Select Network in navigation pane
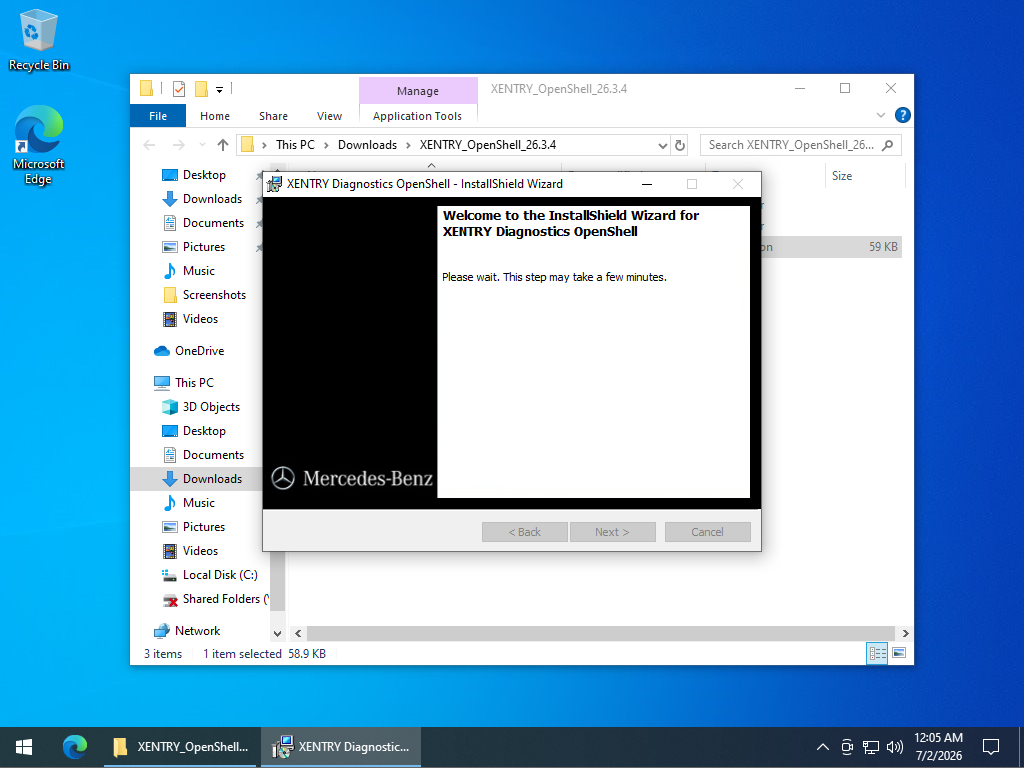Viewport: 1024px width, 768px height. tap(197, 631)
